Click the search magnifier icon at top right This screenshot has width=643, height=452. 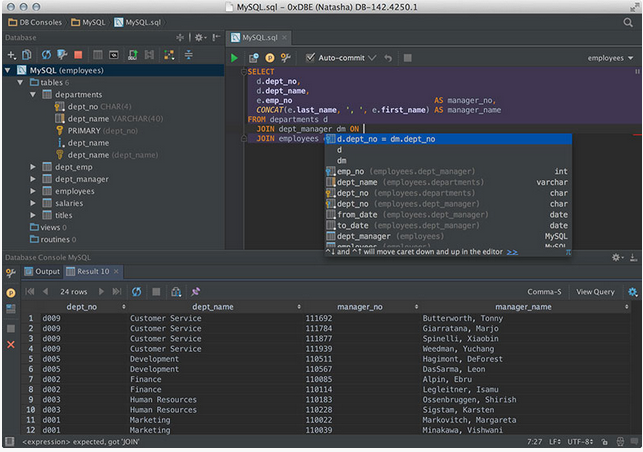pos(628,23)
